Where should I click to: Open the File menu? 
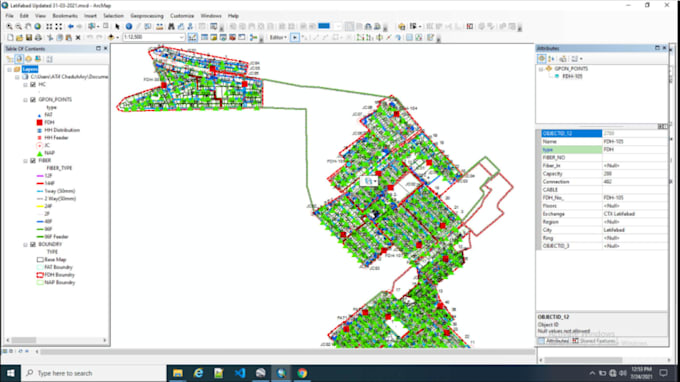point(10,16)
